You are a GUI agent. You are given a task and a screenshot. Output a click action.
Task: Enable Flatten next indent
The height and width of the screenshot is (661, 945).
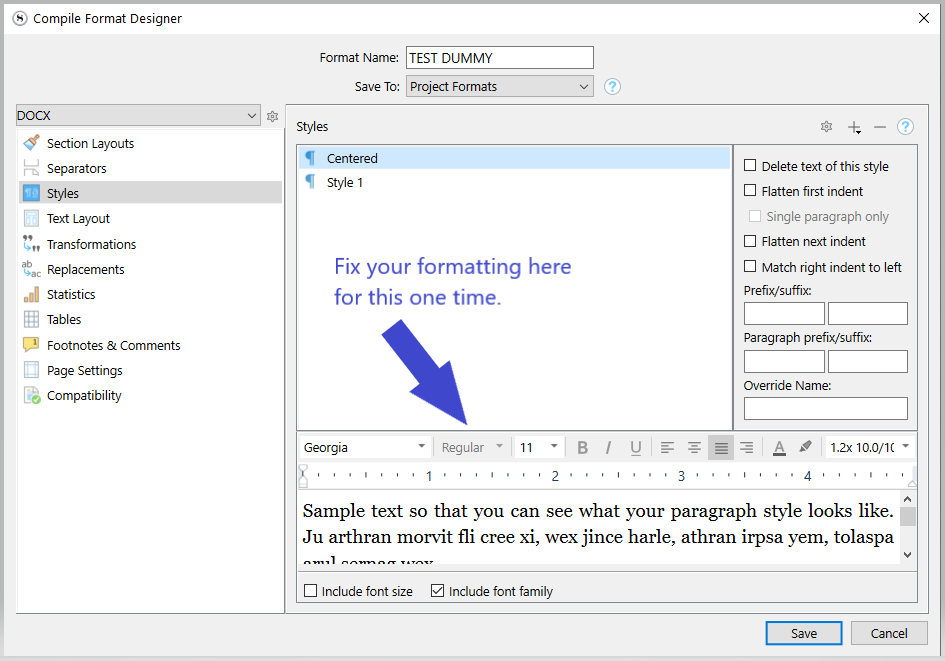750,241
